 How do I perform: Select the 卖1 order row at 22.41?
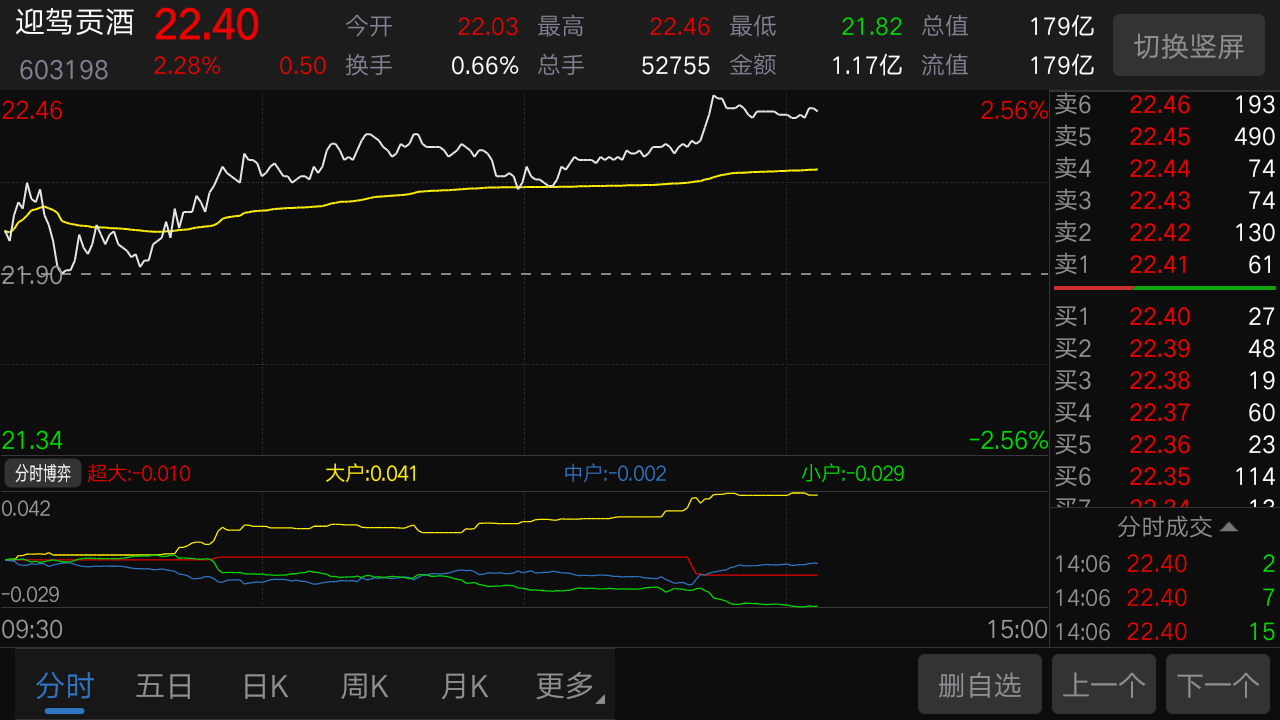tap(1165, 264)
